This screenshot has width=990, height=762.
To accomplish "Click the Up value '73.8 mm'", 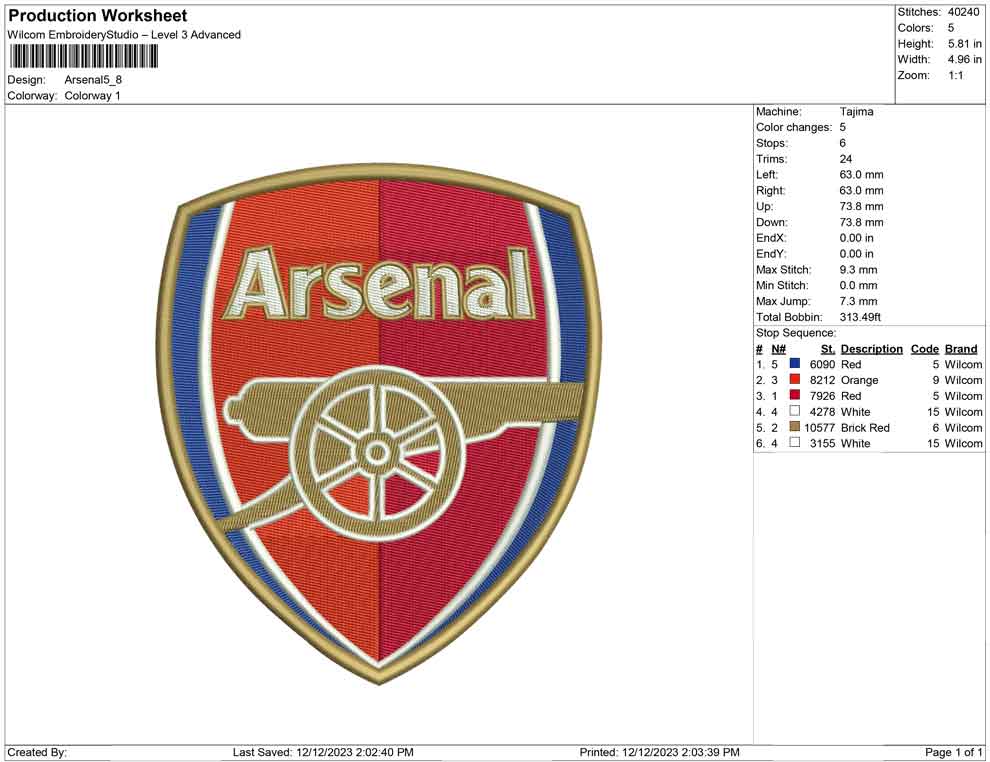I will pyautogui.click(x=861, y=206).
